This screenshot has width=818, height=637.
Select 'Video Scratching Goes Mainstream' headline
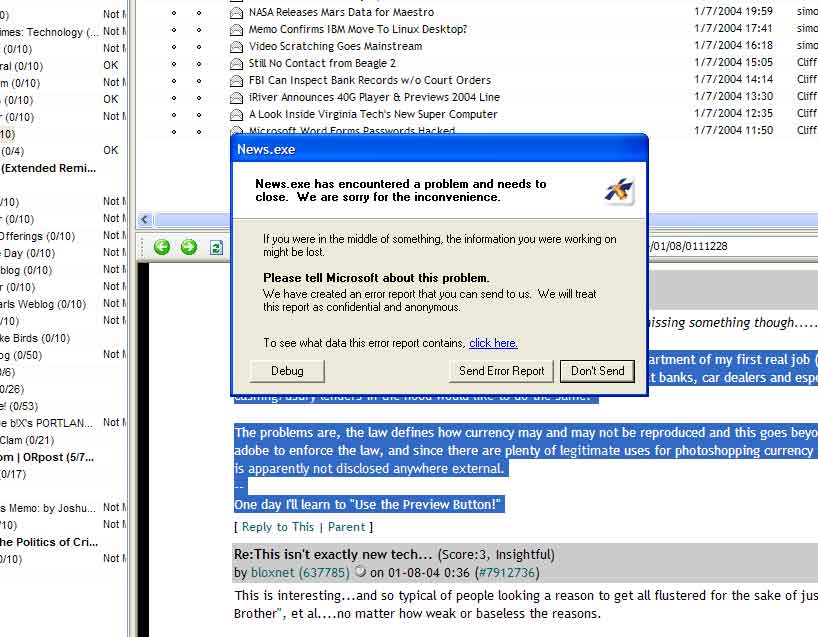pyautogui.click(x=335, y=46)
